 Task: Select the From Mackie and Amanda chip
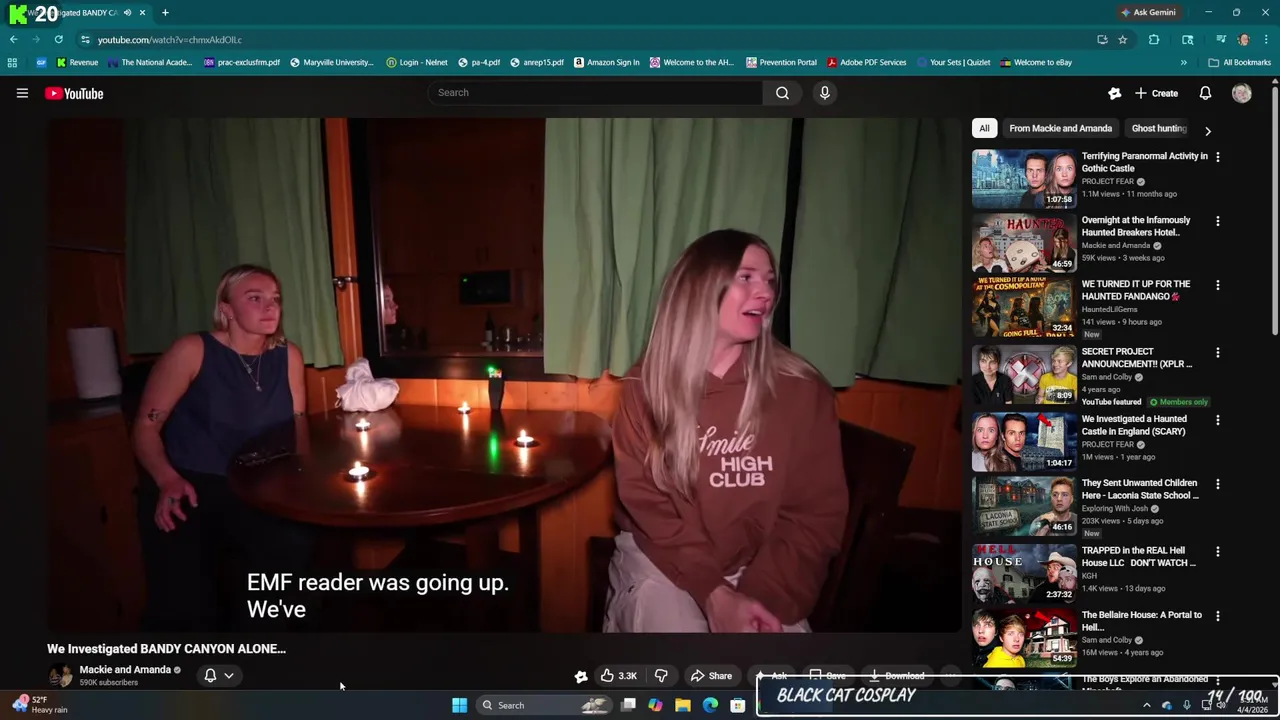tap(1060, 128)
